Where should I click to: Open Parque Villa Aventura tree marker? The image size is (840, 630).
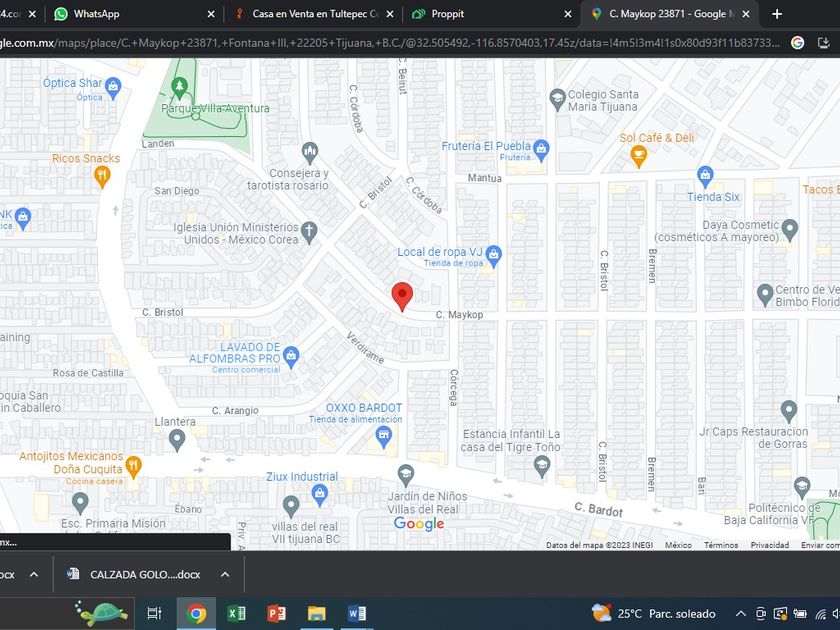(x=179, y=87)
